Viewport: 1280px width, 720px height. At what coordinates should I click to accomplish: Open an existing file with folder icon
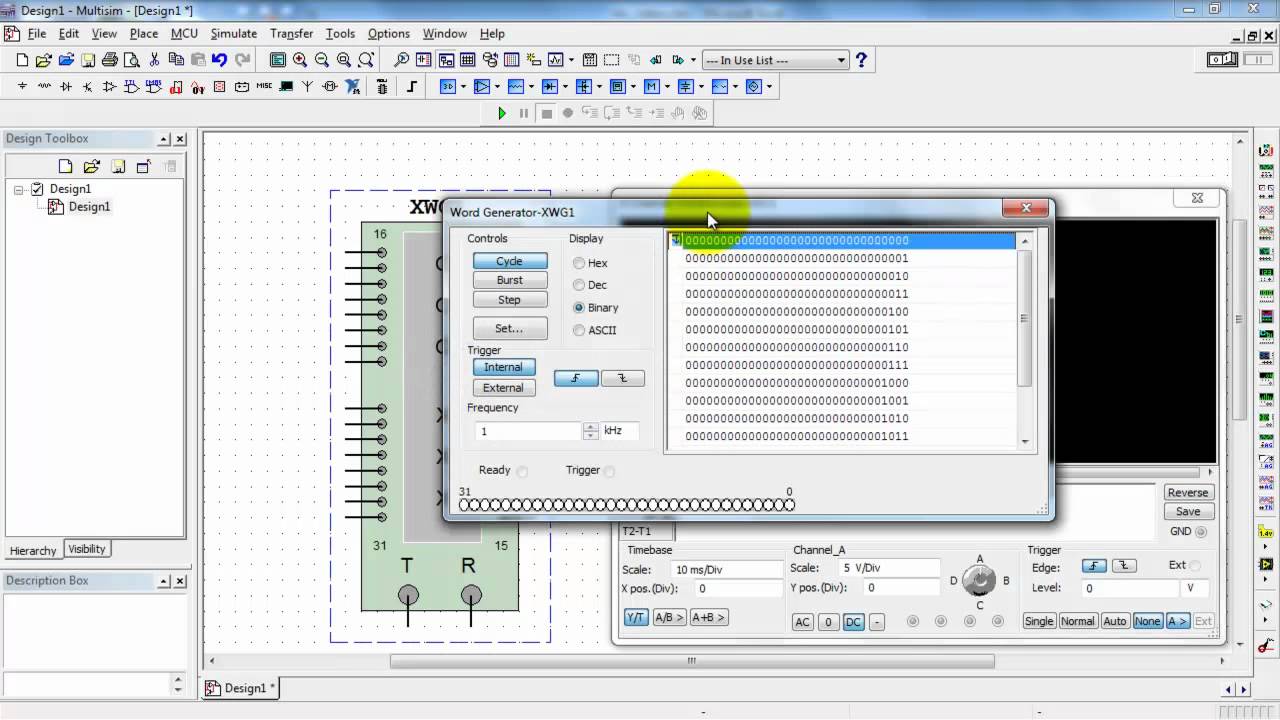[x=44, y=60]
